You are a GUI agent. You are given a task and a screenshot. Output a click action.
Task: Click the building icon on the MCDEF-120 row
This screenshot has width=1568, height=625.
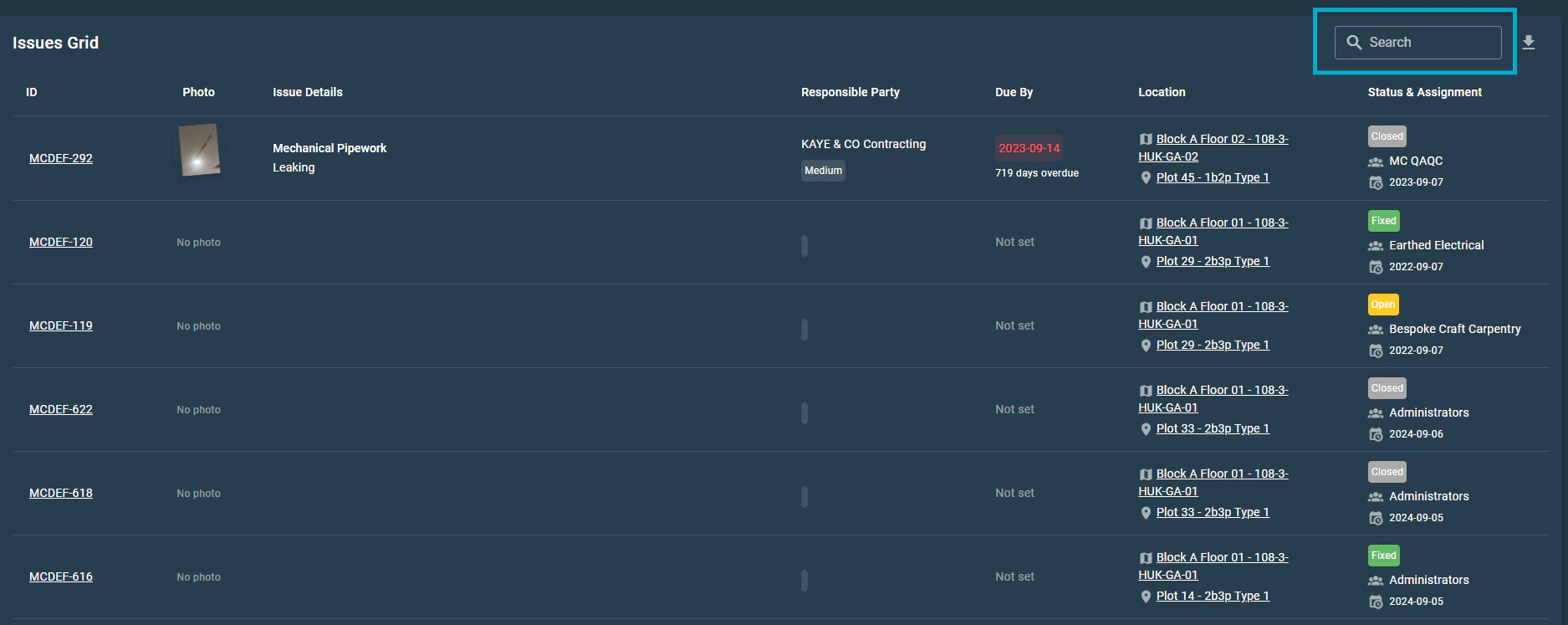point(1146,223)
